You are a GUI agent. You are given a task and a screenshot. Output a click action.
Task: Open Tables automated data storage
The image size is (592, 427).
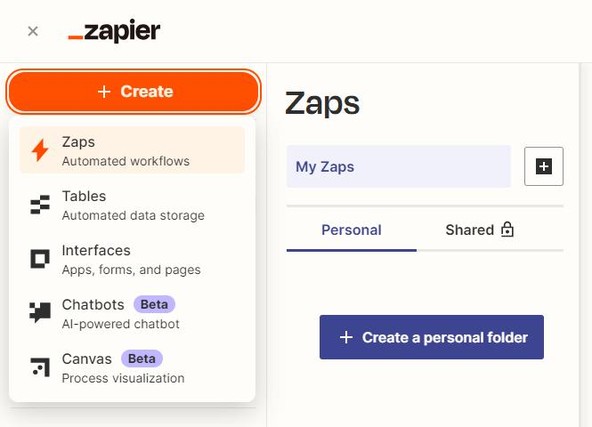[x=132, y=205]
